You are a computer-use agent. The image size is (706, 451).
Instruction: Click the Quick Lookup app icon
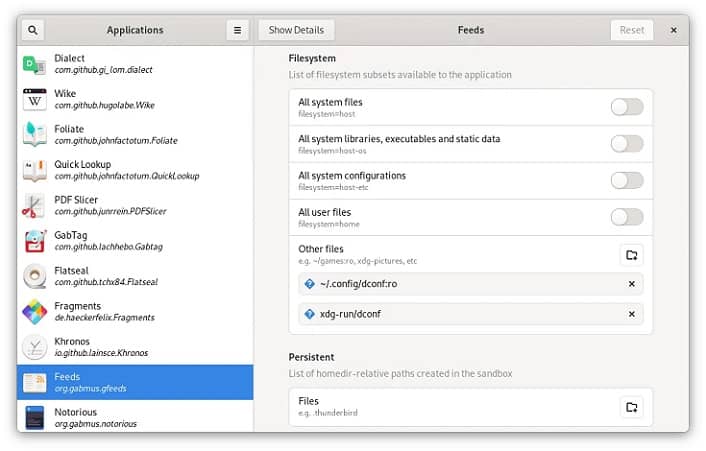(35, 170)
